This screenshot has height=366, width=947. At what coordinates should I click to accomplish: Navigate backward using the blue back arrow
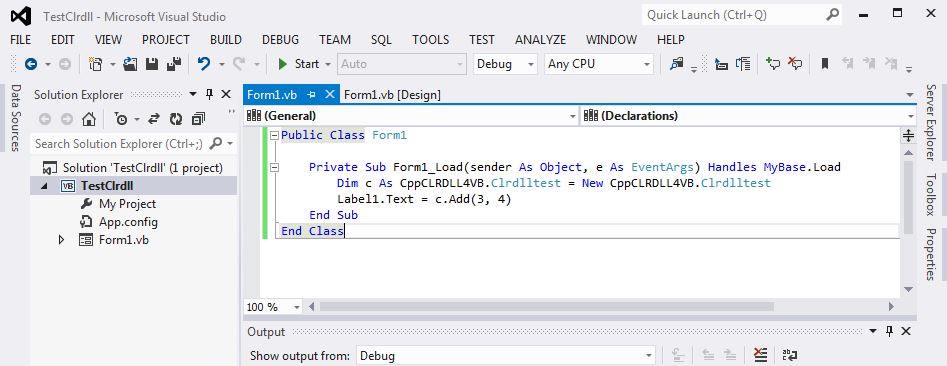coord(30,64)
